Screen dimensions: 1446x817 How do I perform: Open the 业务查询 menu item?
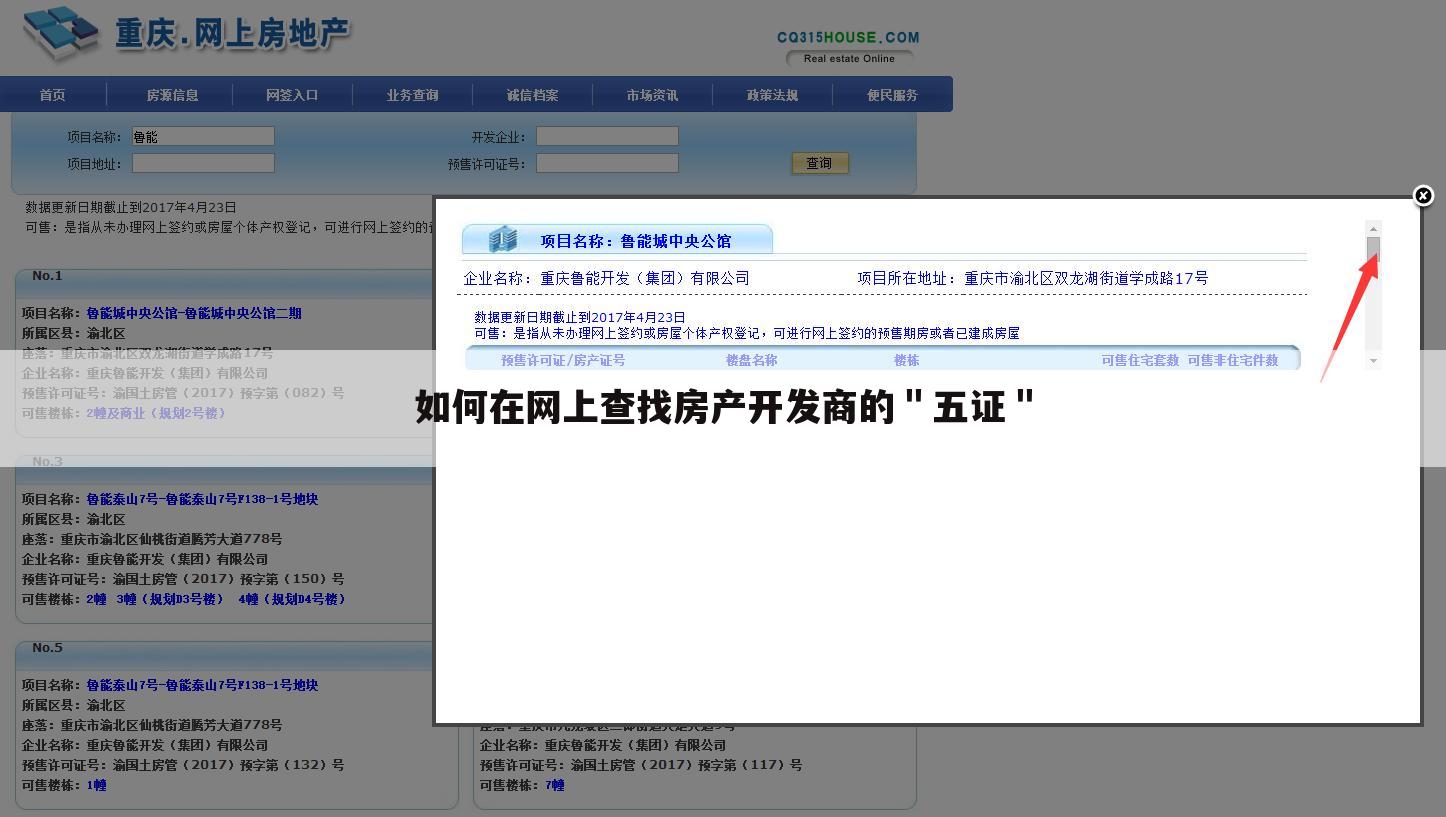(412, 94)
